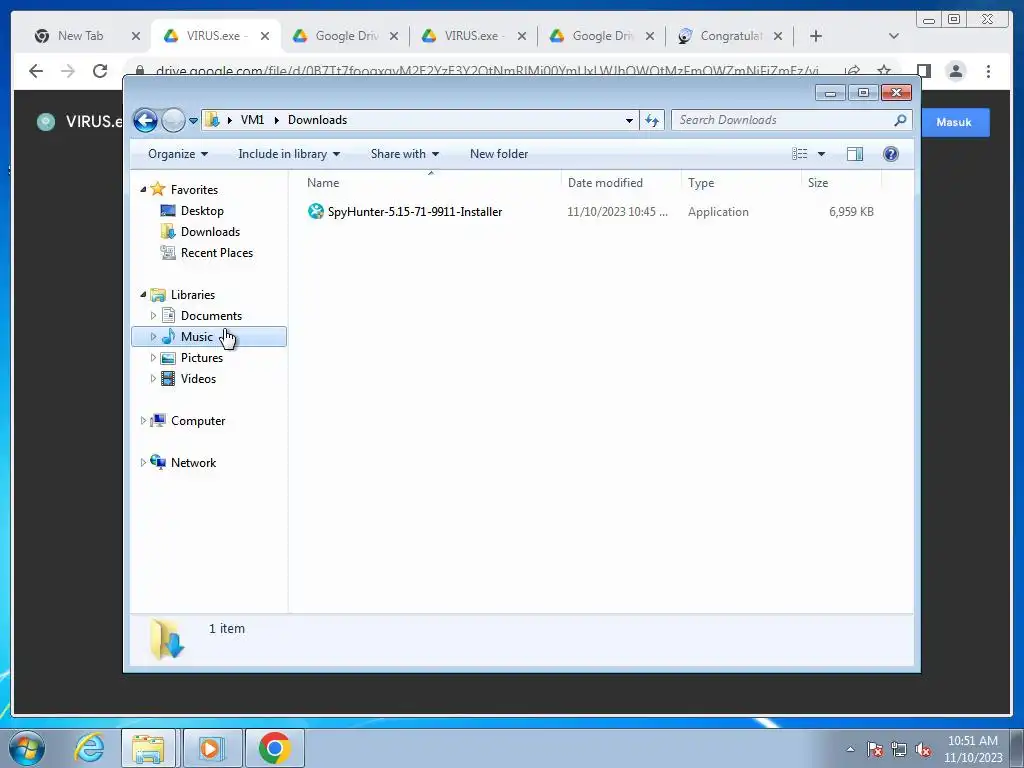The image size is (1024, 768).
Task: Open Recent Places
Action: 217,253
